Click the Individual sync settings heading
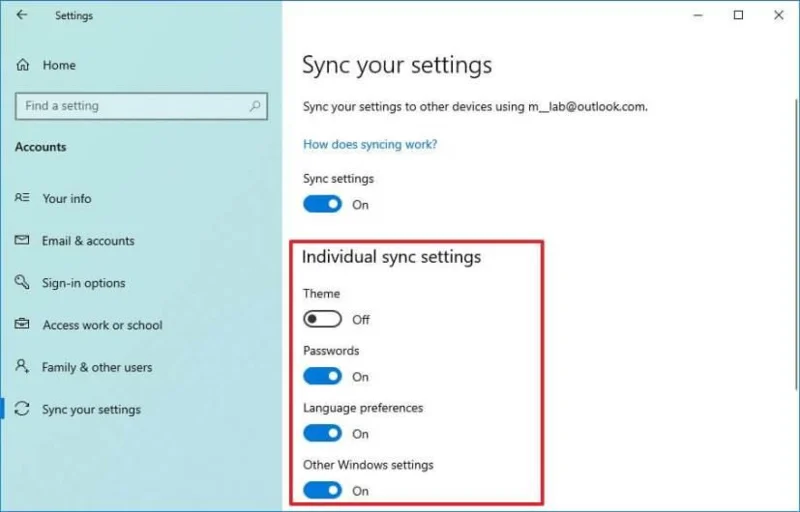The image size is (800, 512). click(x=391, y=257)
